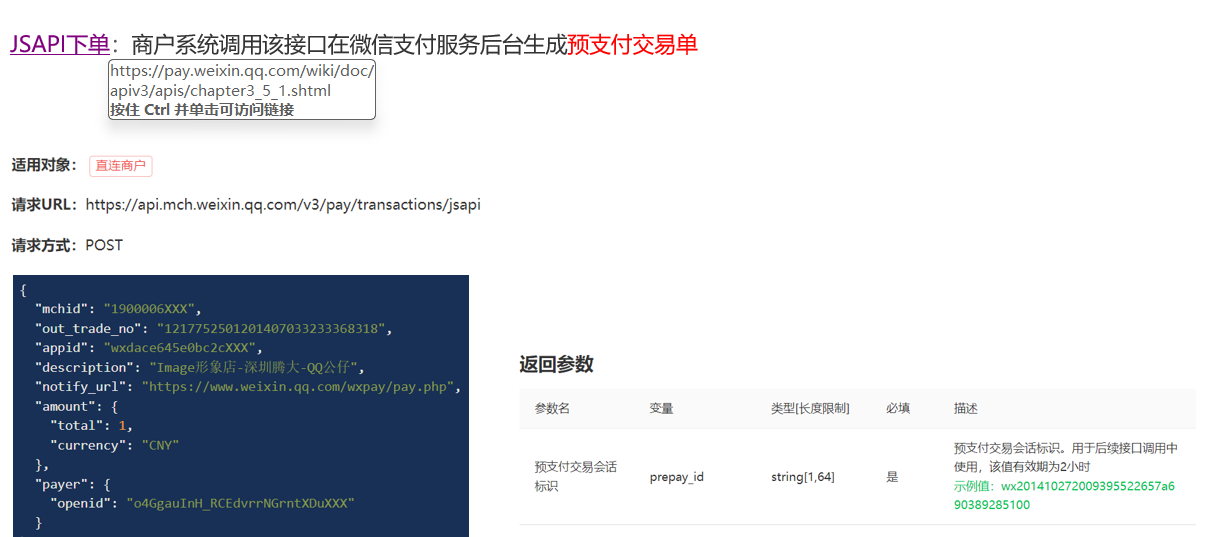Image resolution: width=1221 pixels, height=537 pixels.
Task: Click the request URL api.mch.weixin.qq.com text
Action: [283, 205]
